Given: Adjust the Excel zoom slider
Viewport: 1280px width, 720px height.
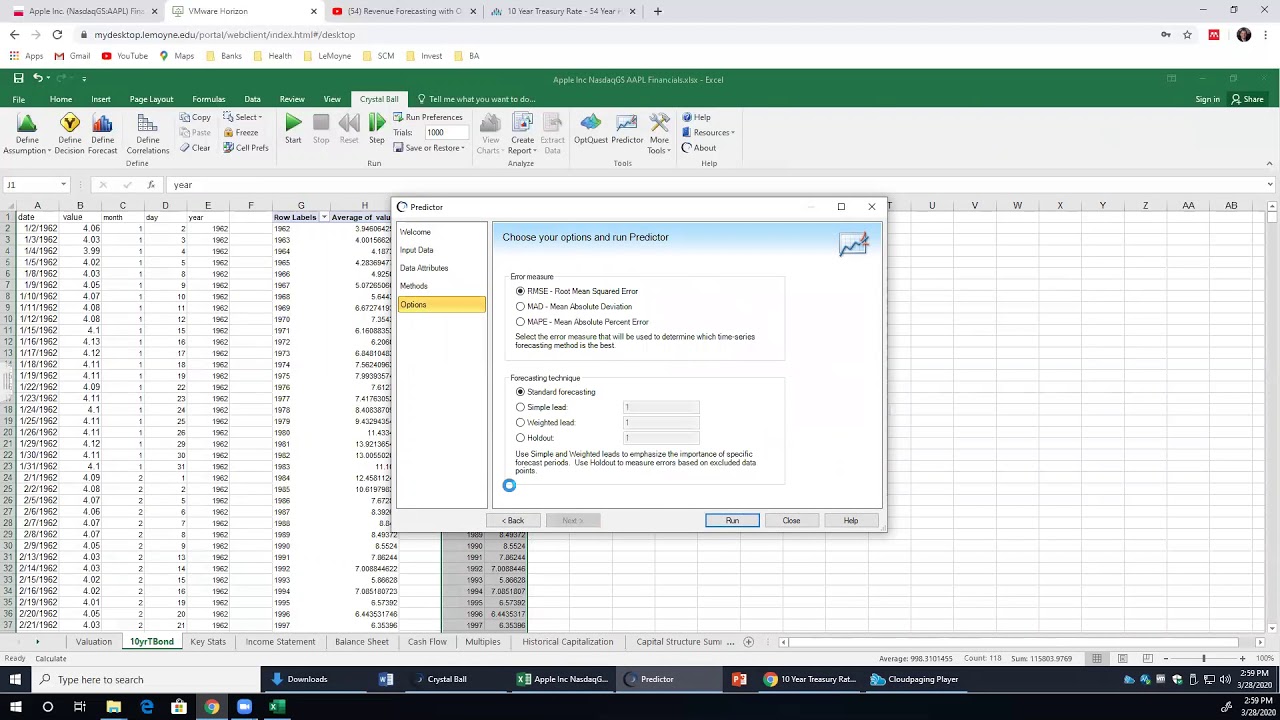Looking at the screenshot, I should click(x=1203, y=658).
